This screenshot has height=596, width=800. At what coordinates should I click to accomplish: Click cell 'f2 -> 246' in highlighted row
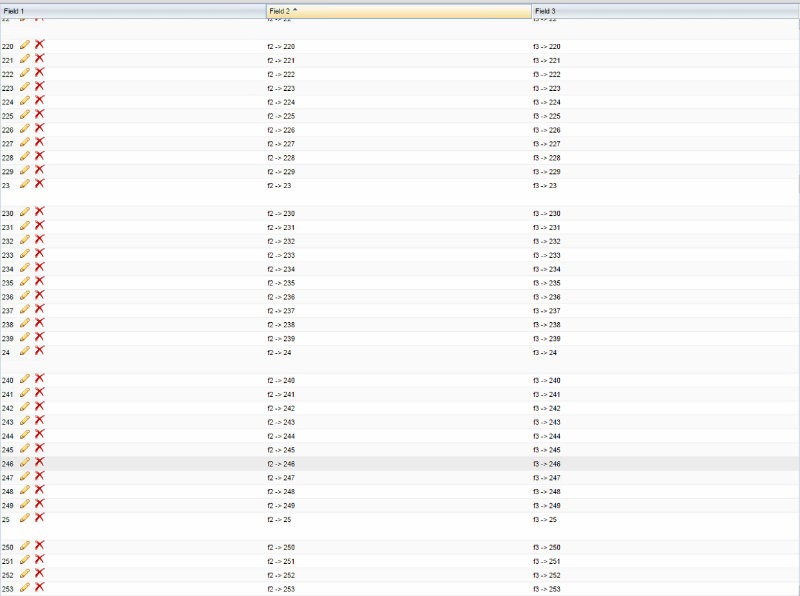pyautogui.click(x=282, y=464)
